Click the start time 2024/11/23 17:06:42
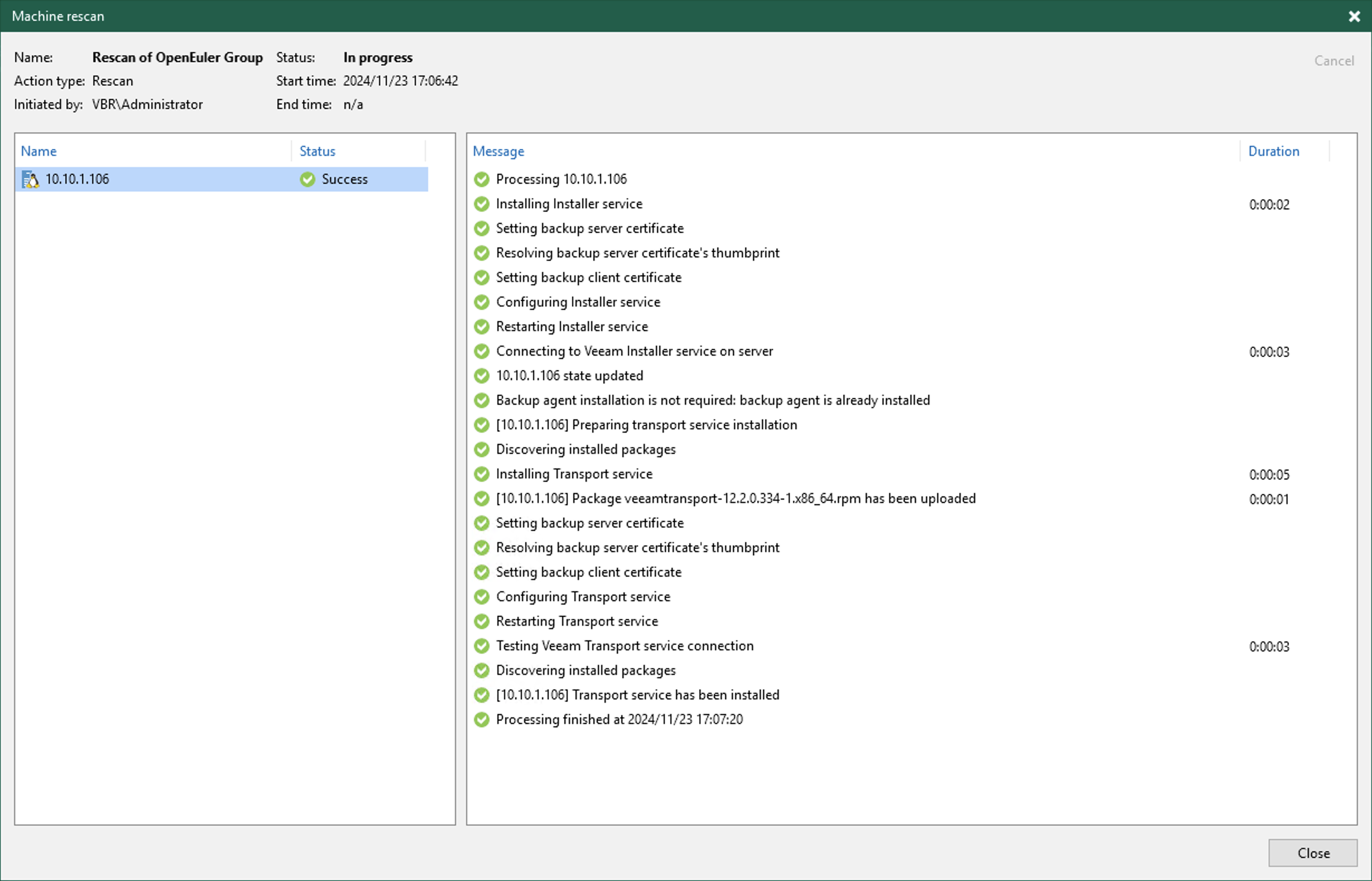The height and width of the screenshot is (881, 1372). (400, 80)
